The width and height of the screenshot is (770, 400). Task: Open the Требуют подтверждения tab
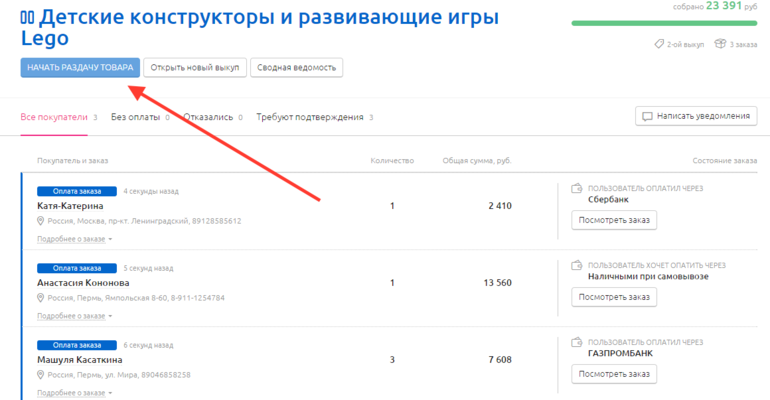click(309, 117)
